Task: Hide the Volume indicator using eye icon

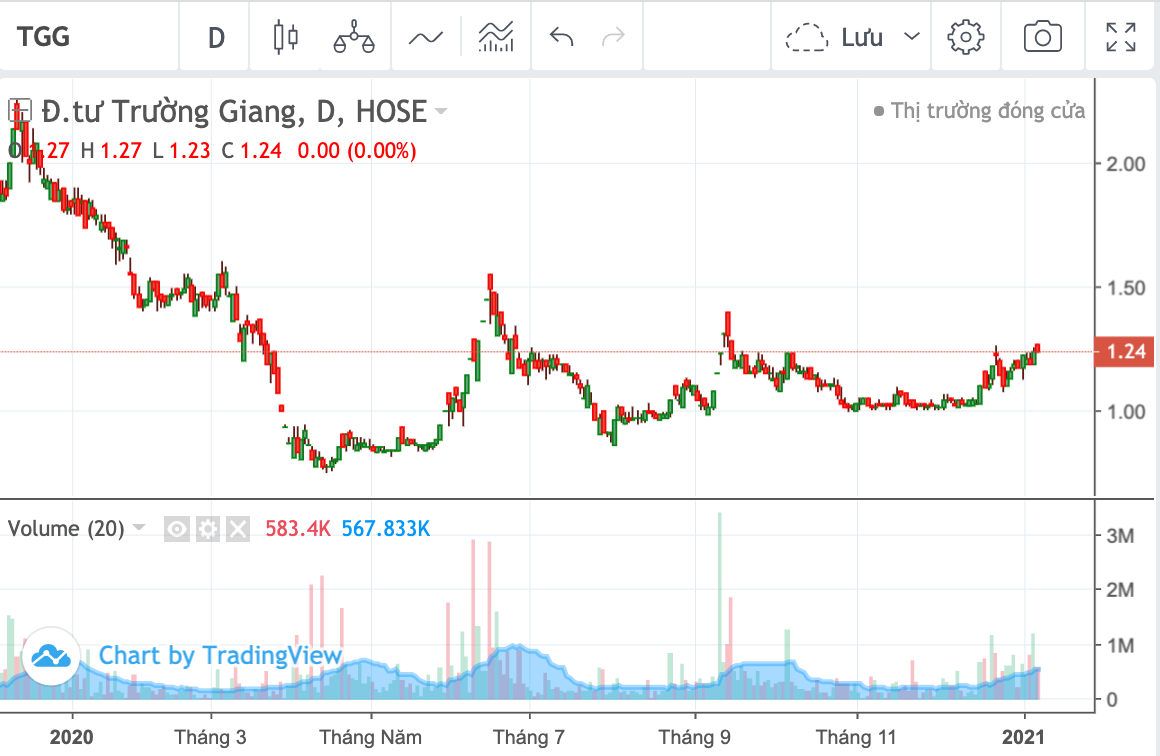Action: click(177, 529)
